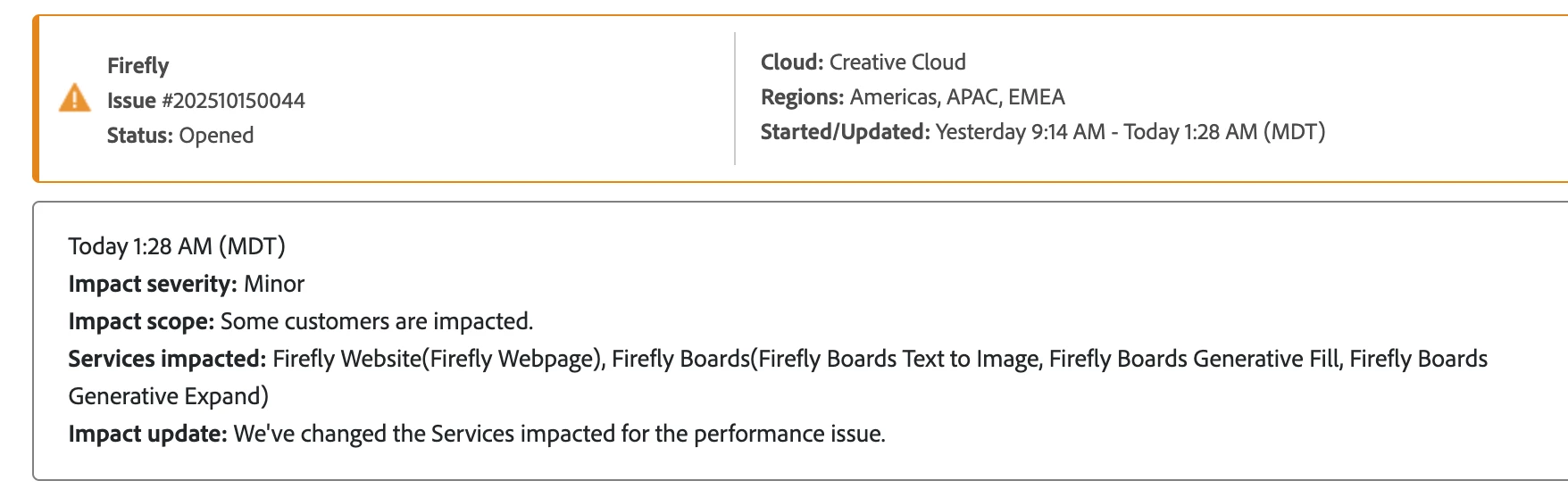Screen dimensions: 1568x489
Task: Click the orange warning triangle icon
Action: click(74, 98)
